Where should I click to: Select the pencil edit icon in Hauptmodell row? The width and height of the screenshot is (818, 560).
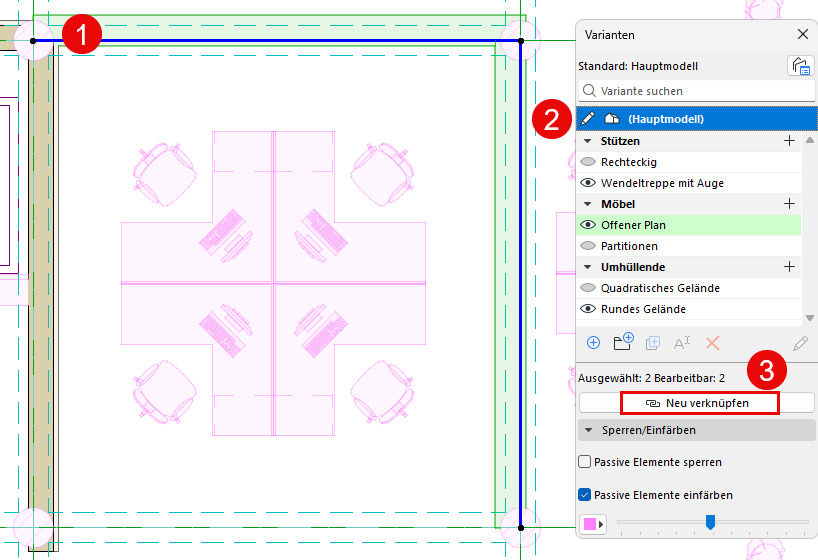click(588, 118)
